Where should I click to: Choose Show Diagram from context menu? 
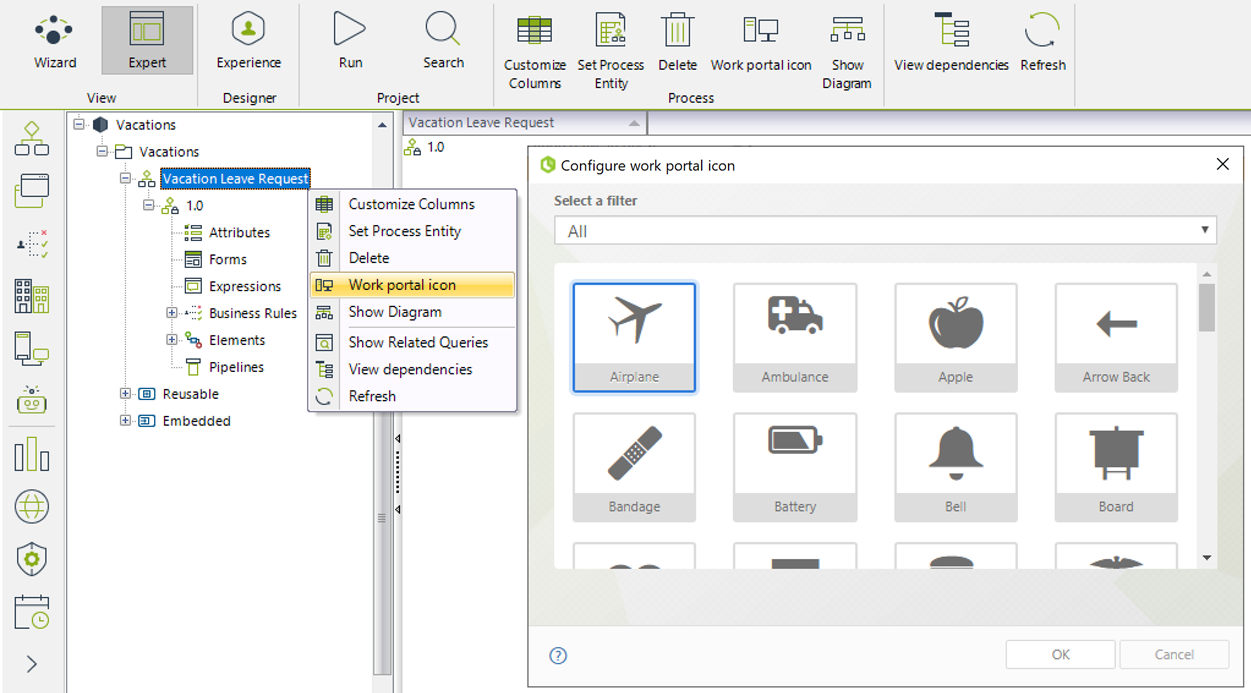412,312
